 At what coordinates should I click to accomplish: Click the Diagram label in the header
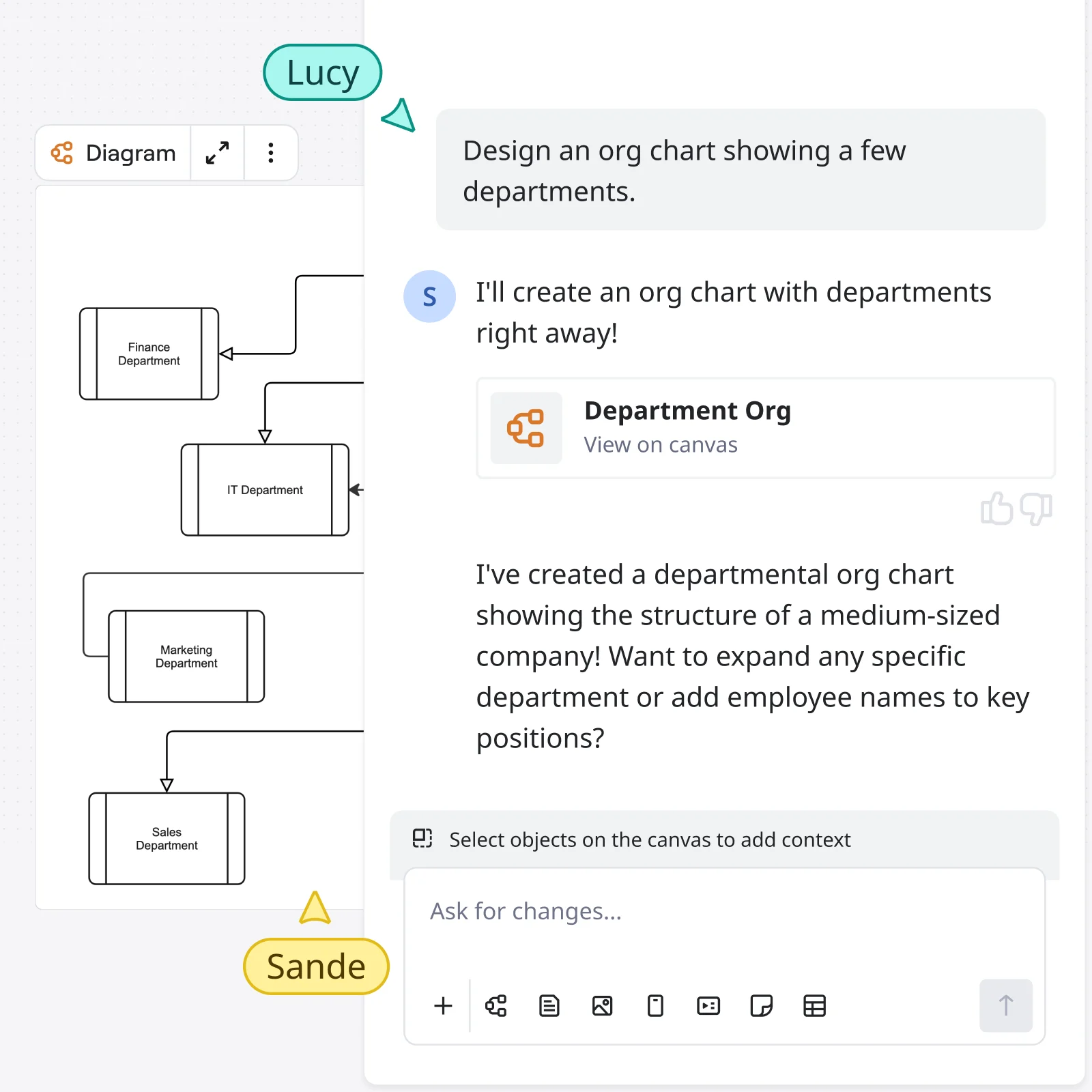(x=130, y=153)
